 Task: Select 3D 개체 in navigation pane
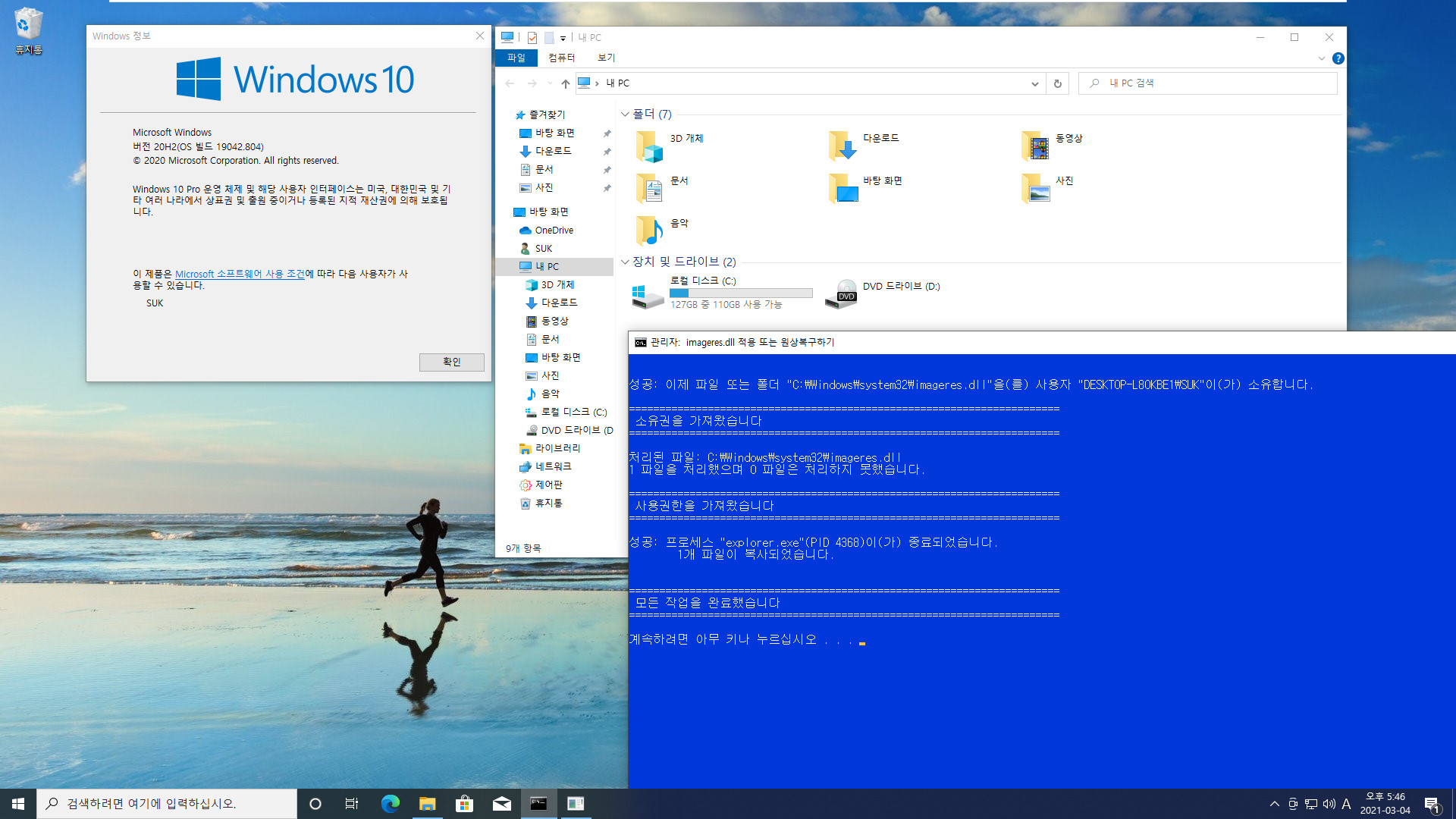tap(557, 285)
